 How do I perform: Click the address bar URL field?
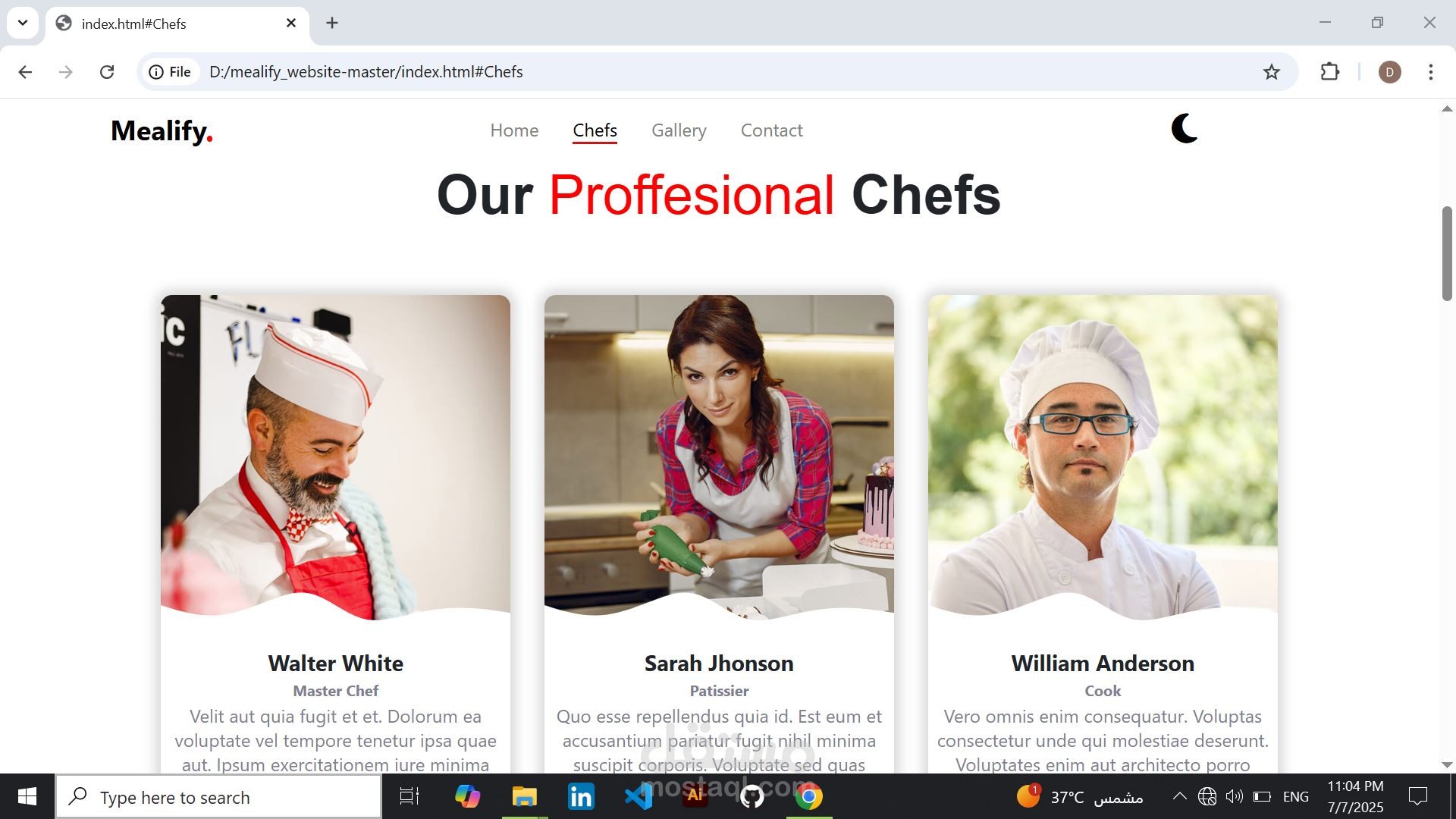tap(728, 72)
